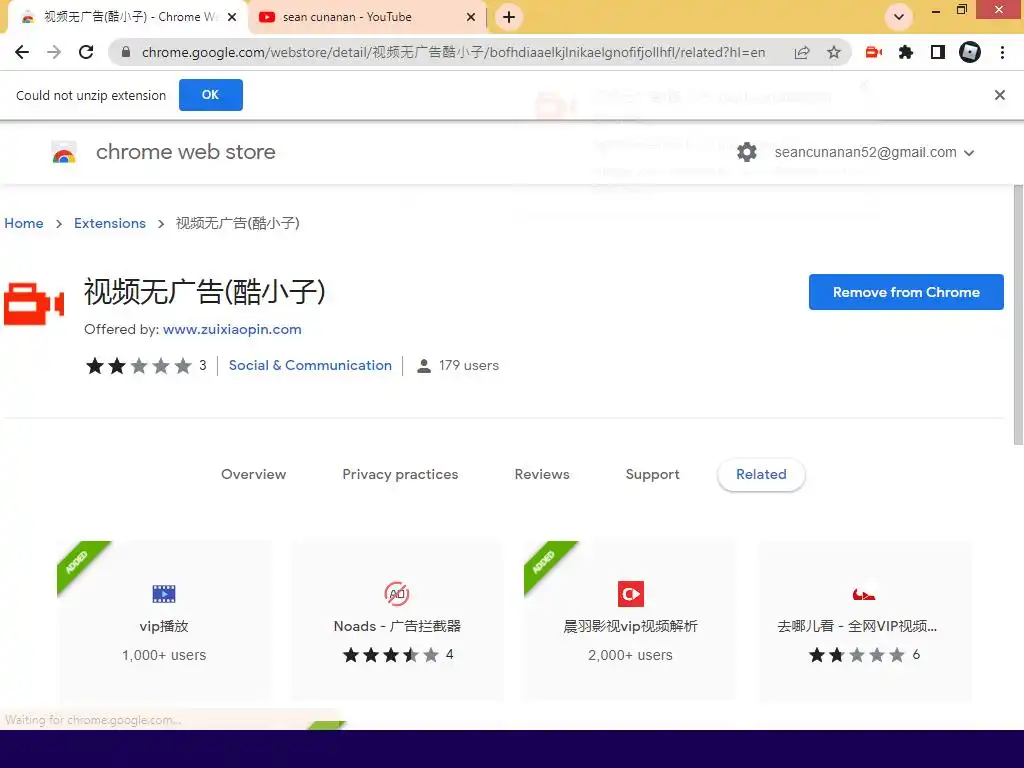The image size is (1024, 768).
Task: Click the vip播放 film strip icon
Action: (x=164, y=594)
